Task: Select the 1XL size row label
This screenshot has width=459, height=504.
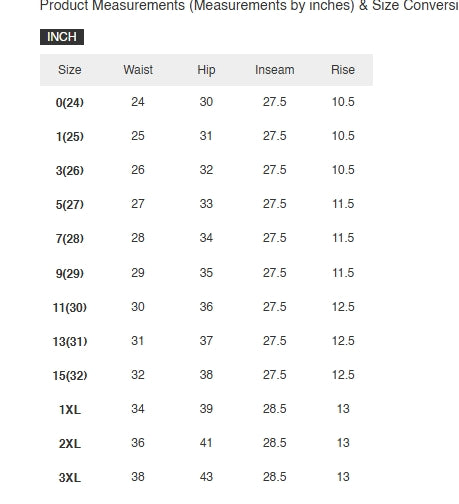Action: click(70, 409)
